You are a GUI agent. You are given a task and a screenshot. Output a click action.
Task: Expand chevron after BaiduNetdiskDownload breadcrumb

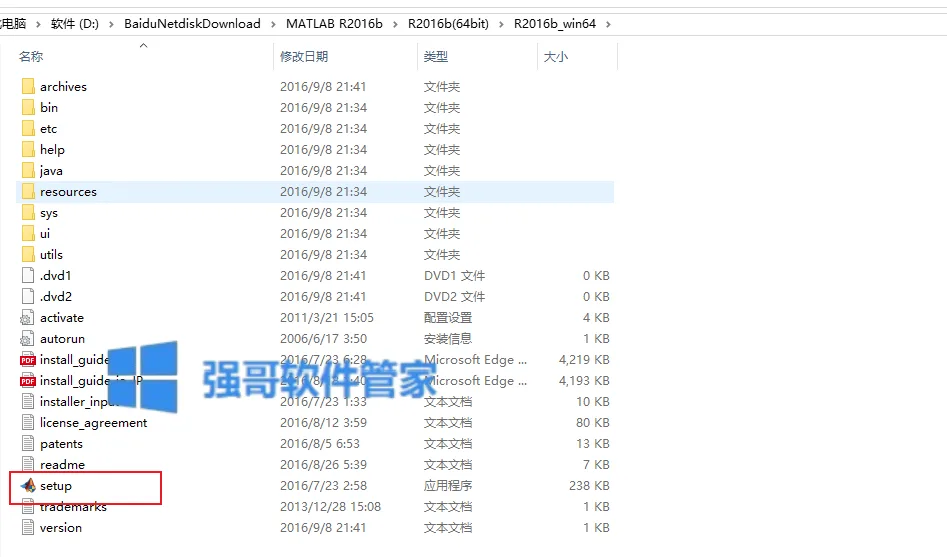[274, 24]
